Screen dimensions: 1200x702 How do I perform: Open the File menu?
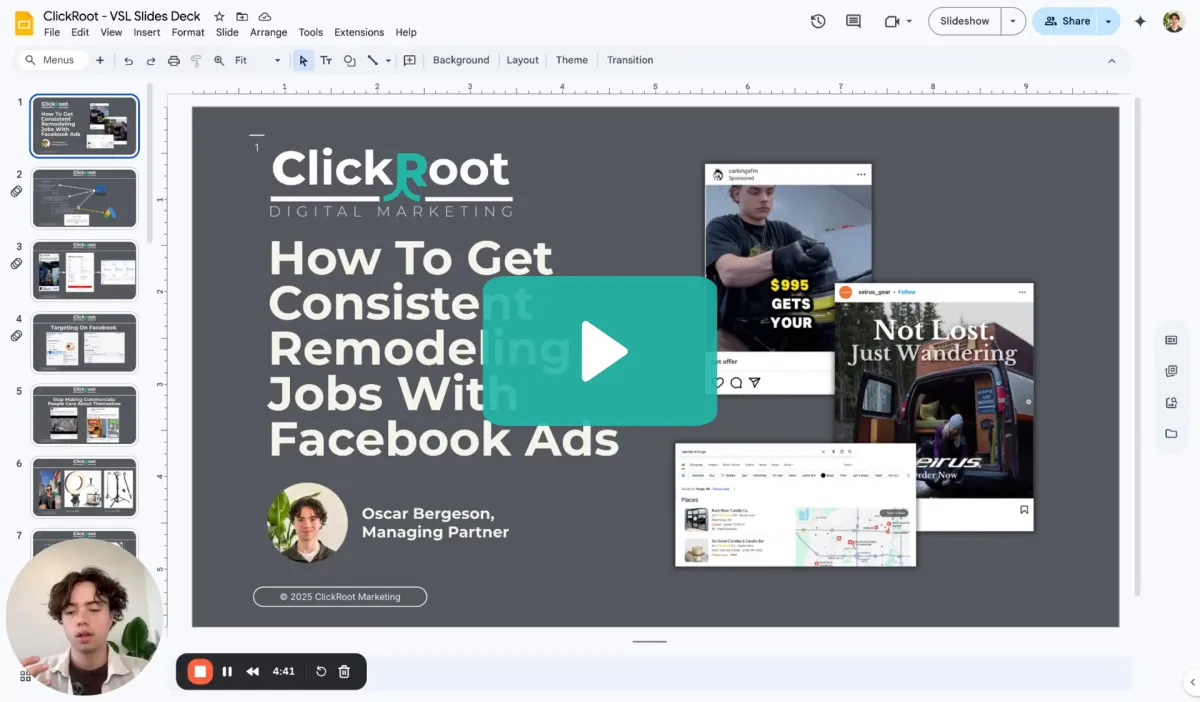52,32
